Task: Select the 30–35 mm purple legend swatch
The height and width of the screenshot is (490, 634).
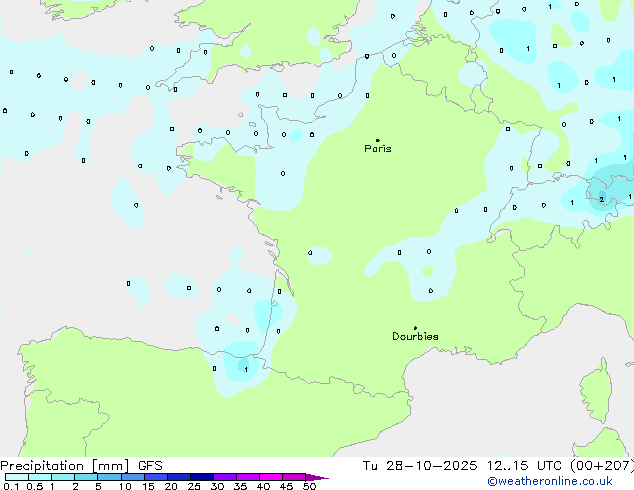Action: point(224,477)
